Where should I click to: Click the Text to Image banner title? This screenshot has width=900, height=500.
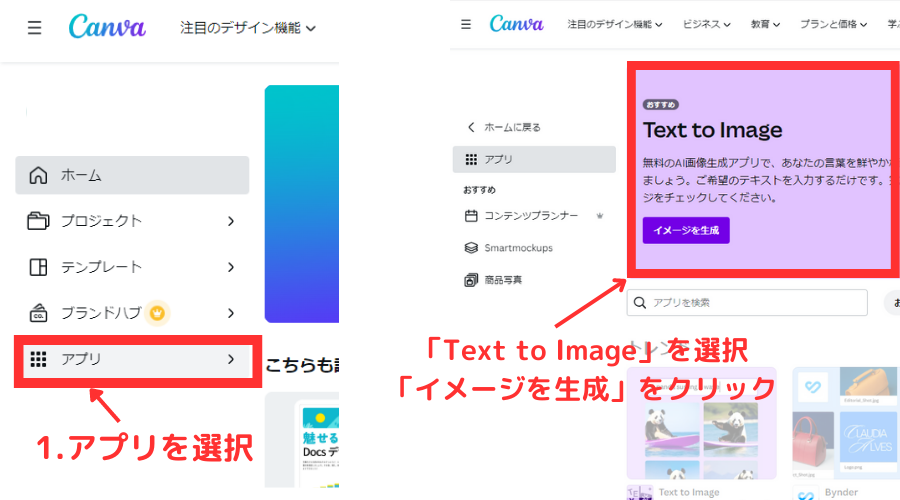coord(712,130)
